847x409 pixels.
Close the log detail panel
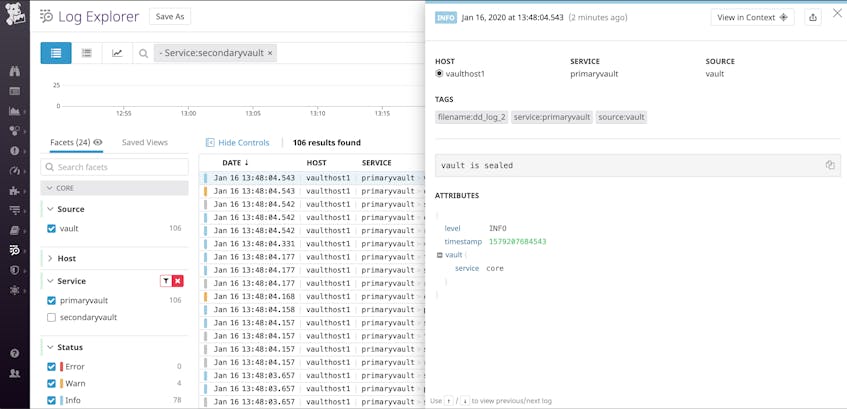(837, 13)
